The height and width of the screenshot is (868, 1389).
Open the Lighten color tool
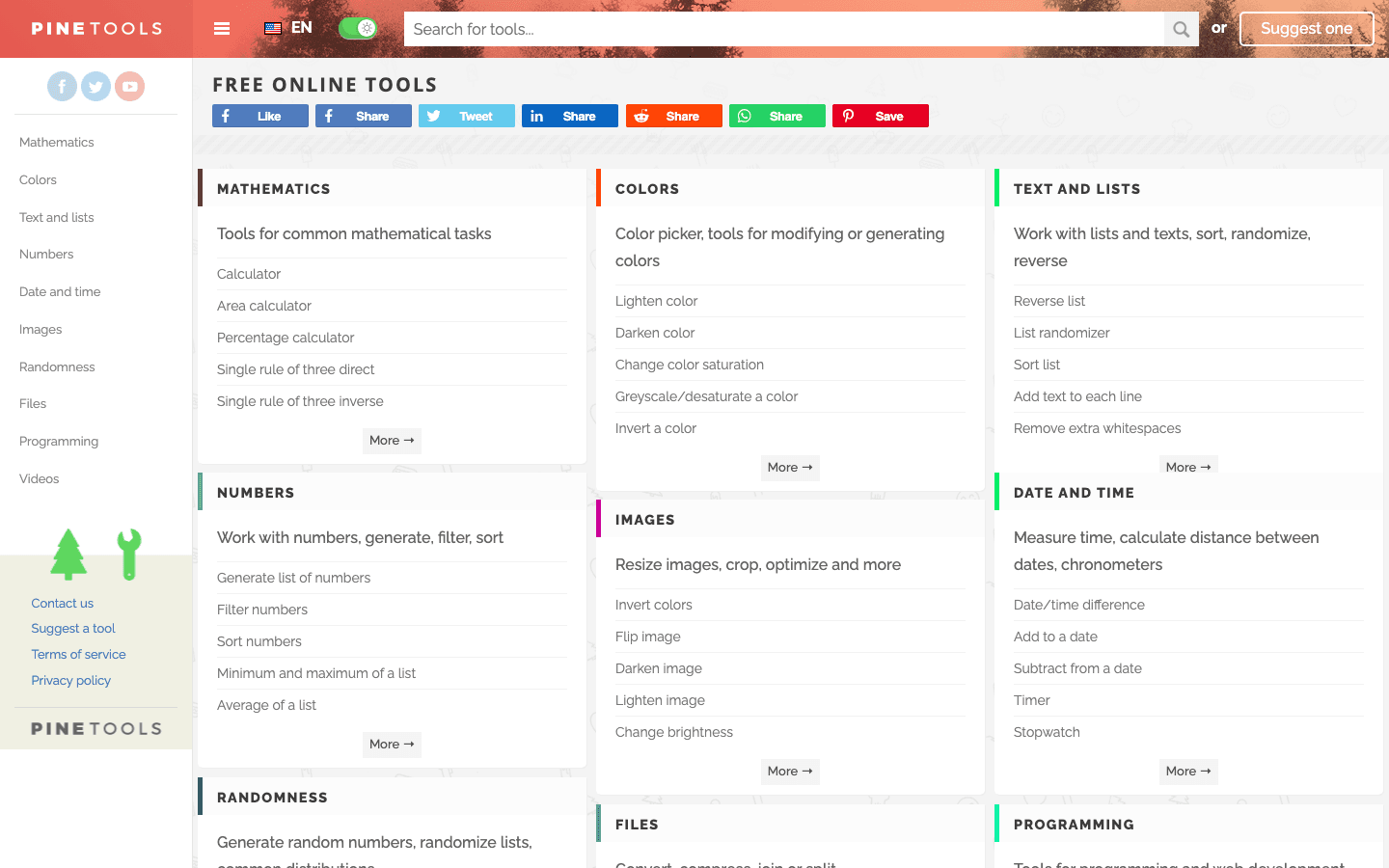(656, 301)
